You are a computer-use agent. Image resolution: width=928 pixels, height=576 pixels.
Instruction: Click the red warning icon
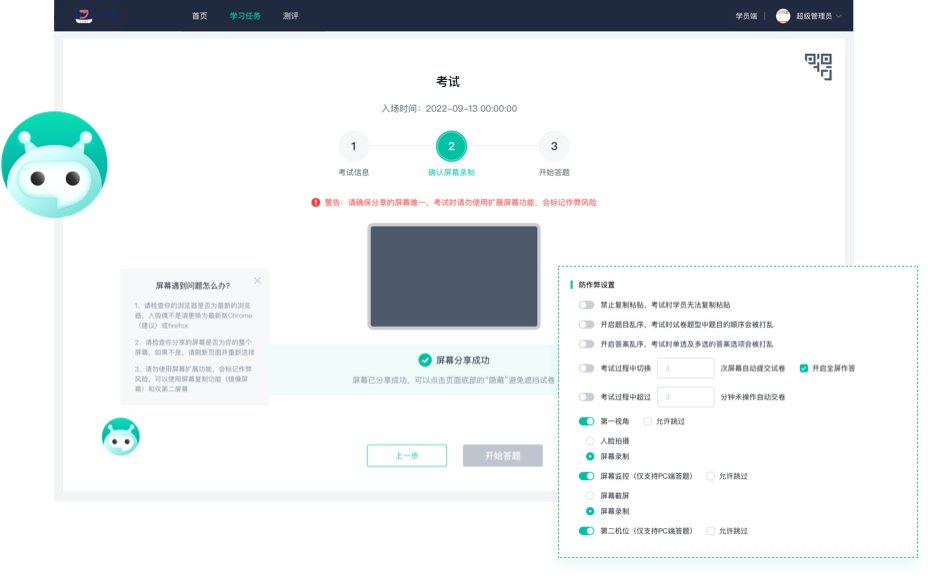pyautogui.click(x=315, y=202)
